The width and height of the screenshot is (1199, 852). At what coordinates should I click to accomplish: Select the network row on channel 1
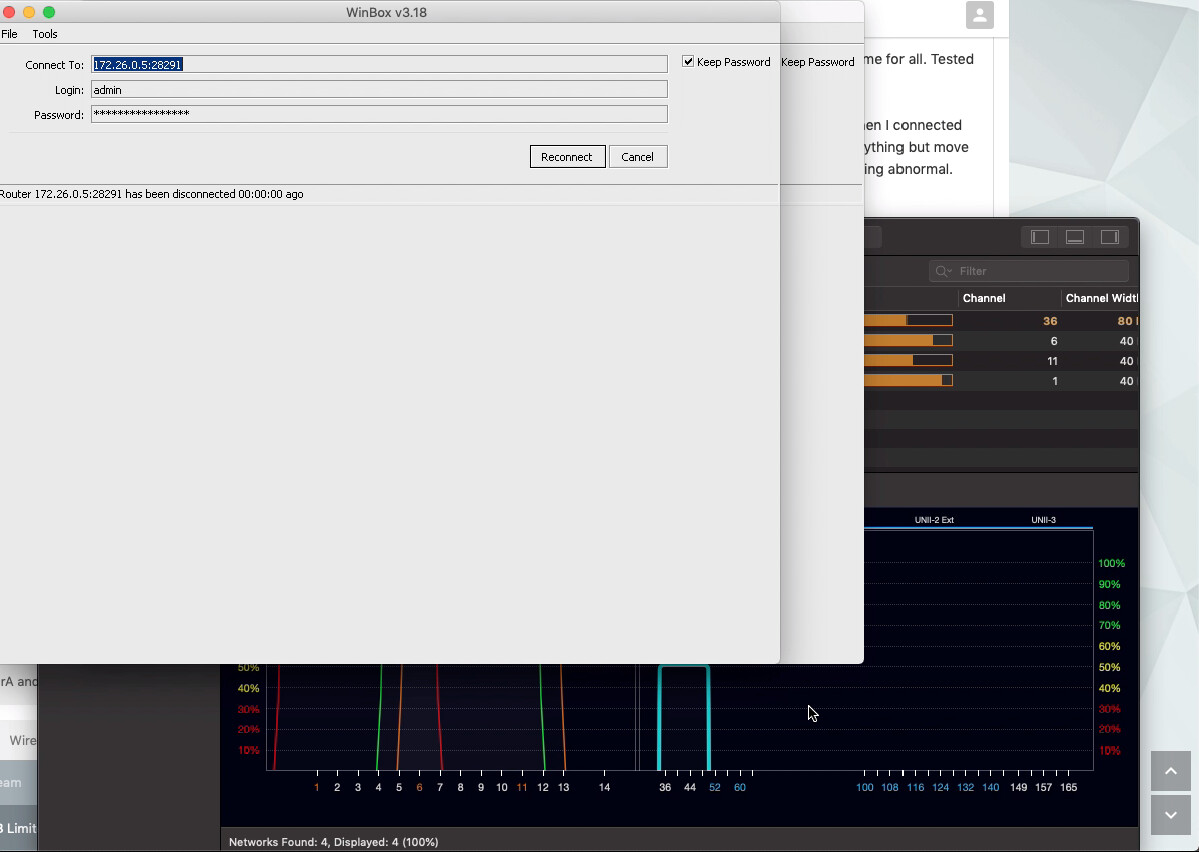pyautogui.click(x=1002, y=380)
